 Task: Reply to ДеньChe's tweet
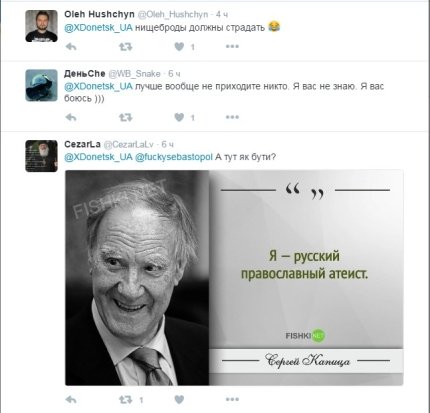[x=71, y=117]
